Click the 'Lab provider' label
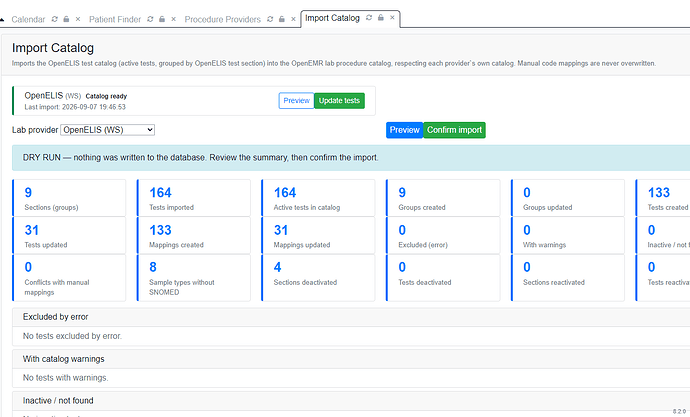The width and height of the screenshot is (690, 417). tap(35, 130)
